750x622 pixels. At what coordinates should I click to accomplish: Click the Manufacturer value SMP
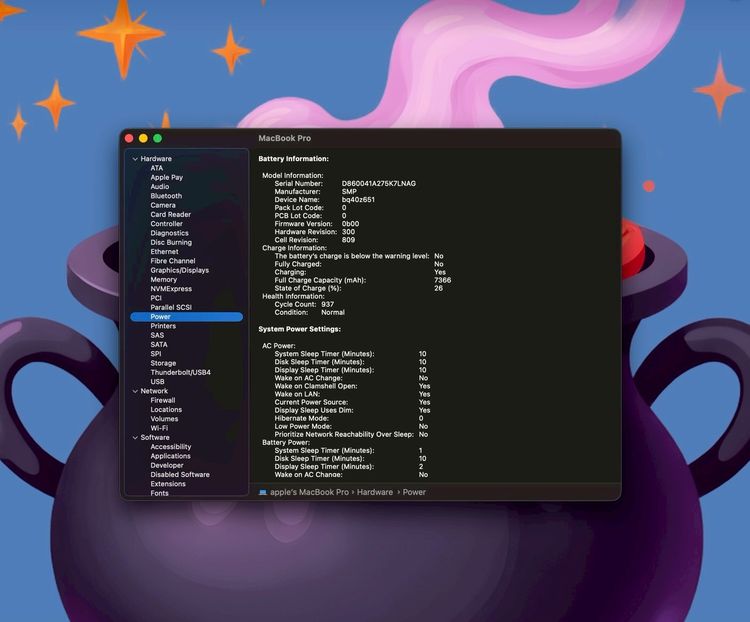[x=349, y=192]
